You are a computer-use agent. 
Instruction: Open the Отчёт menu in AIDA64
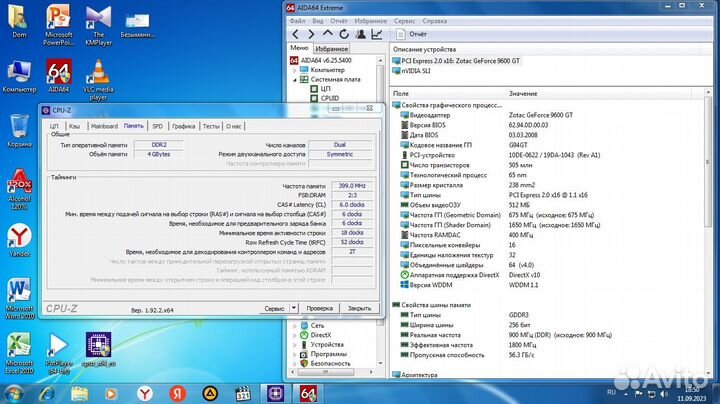tap(339, 21)
